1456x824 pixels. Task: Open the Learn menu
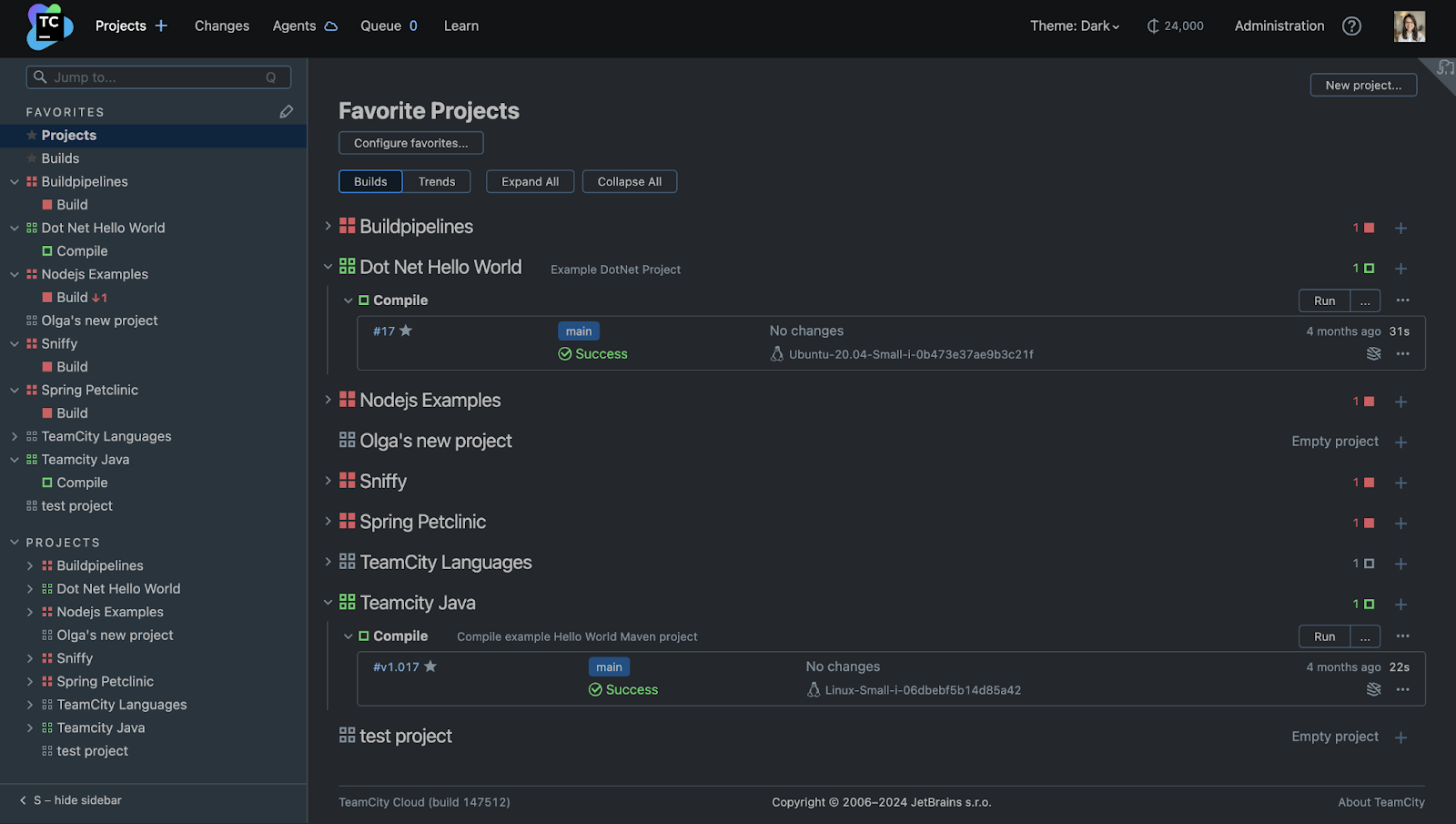pos(461,26)
